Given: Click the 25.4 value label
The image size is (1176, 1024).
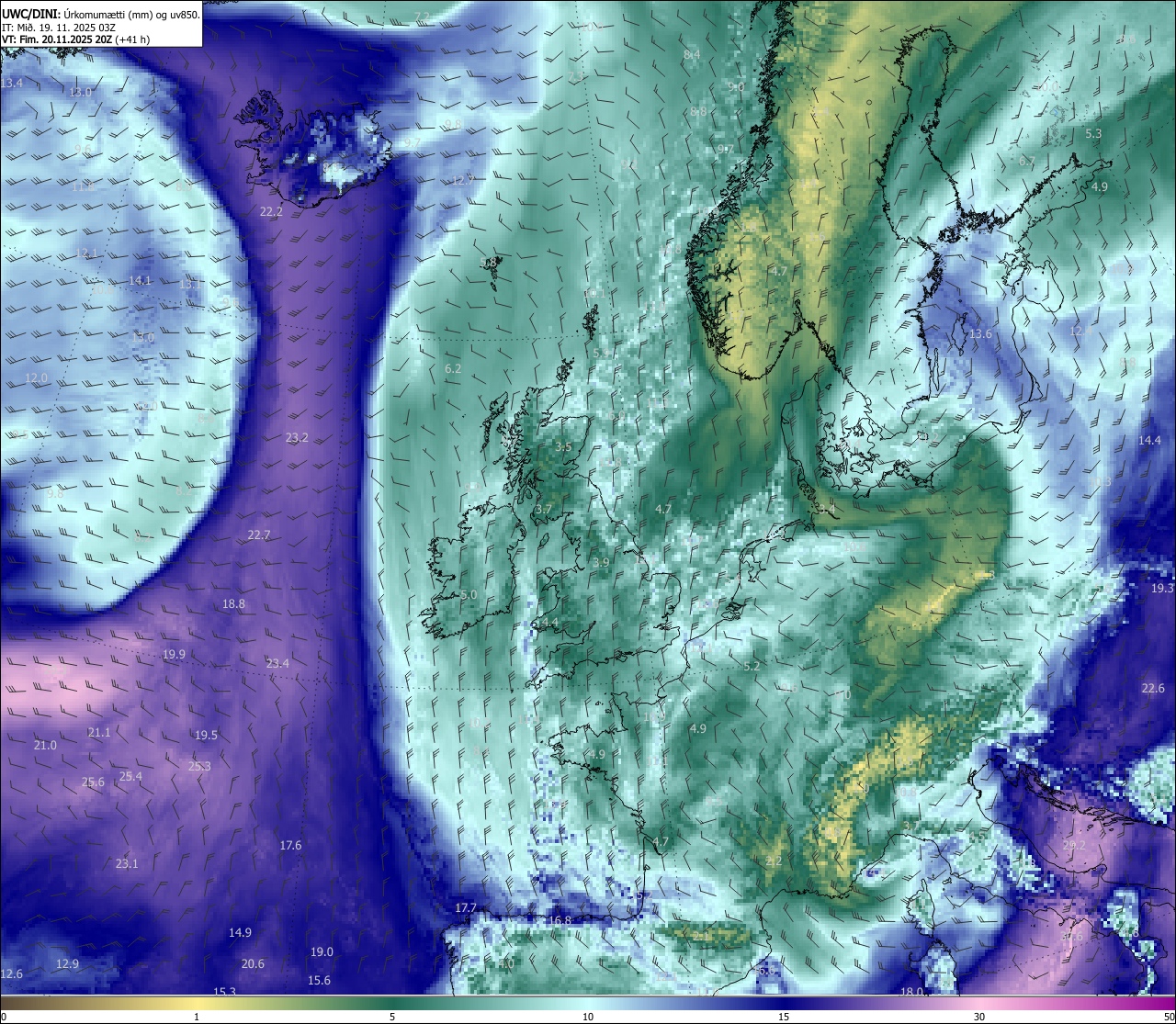Looking at the screenshot, I should point(130,777).
